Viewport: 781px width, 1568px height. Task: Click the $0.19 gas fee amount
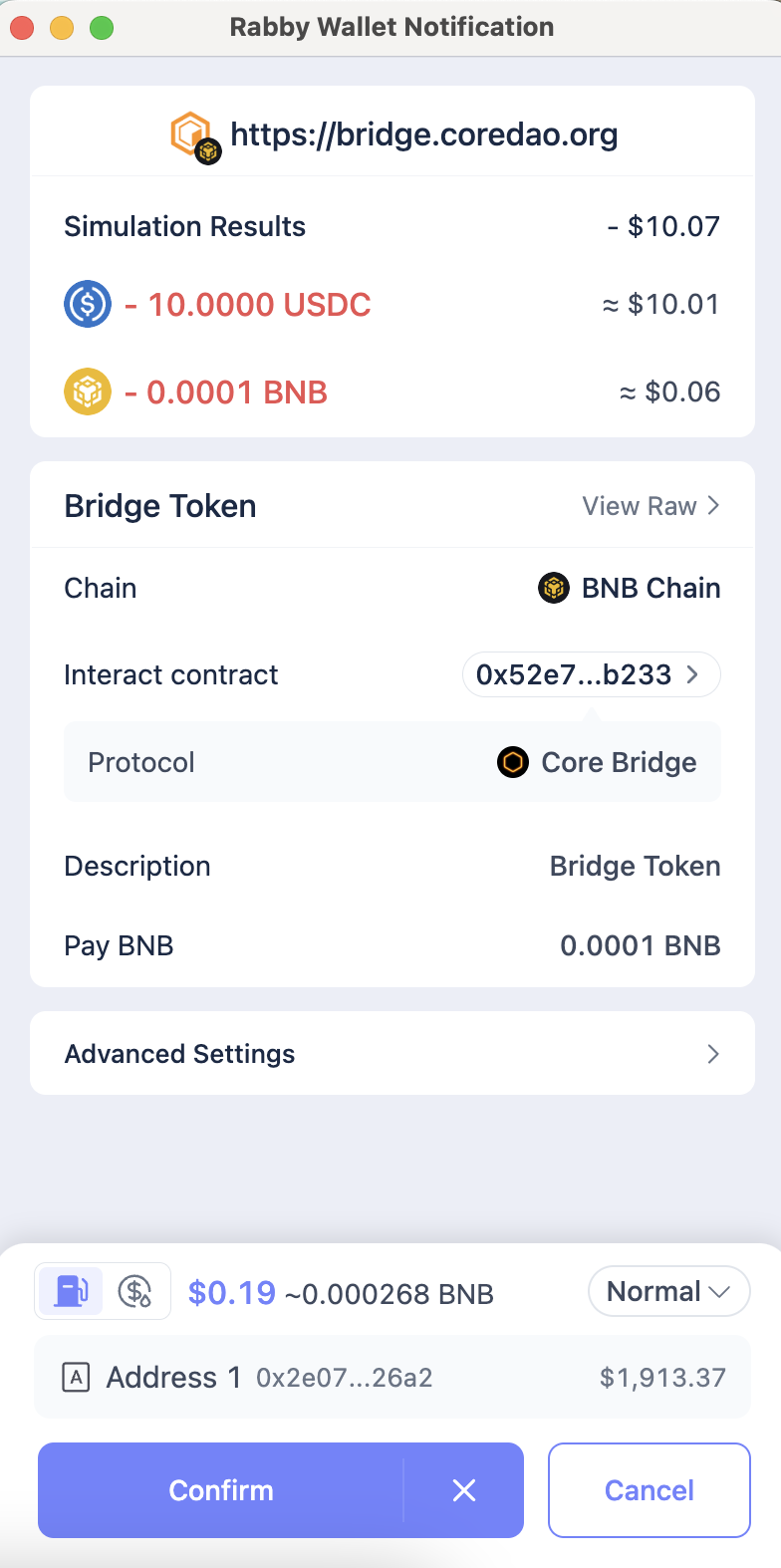coord(232,1292)
